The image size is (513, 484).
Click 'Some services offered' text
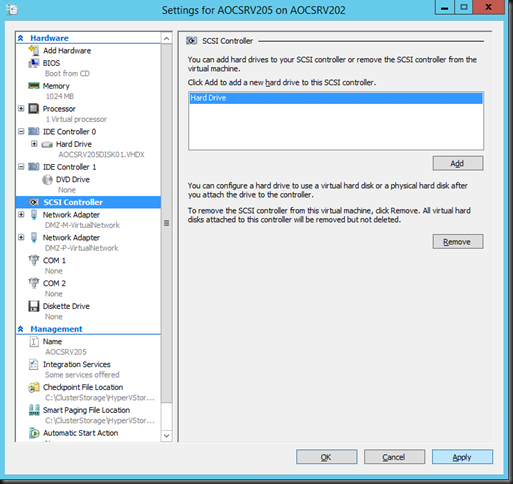coord(82,375)
